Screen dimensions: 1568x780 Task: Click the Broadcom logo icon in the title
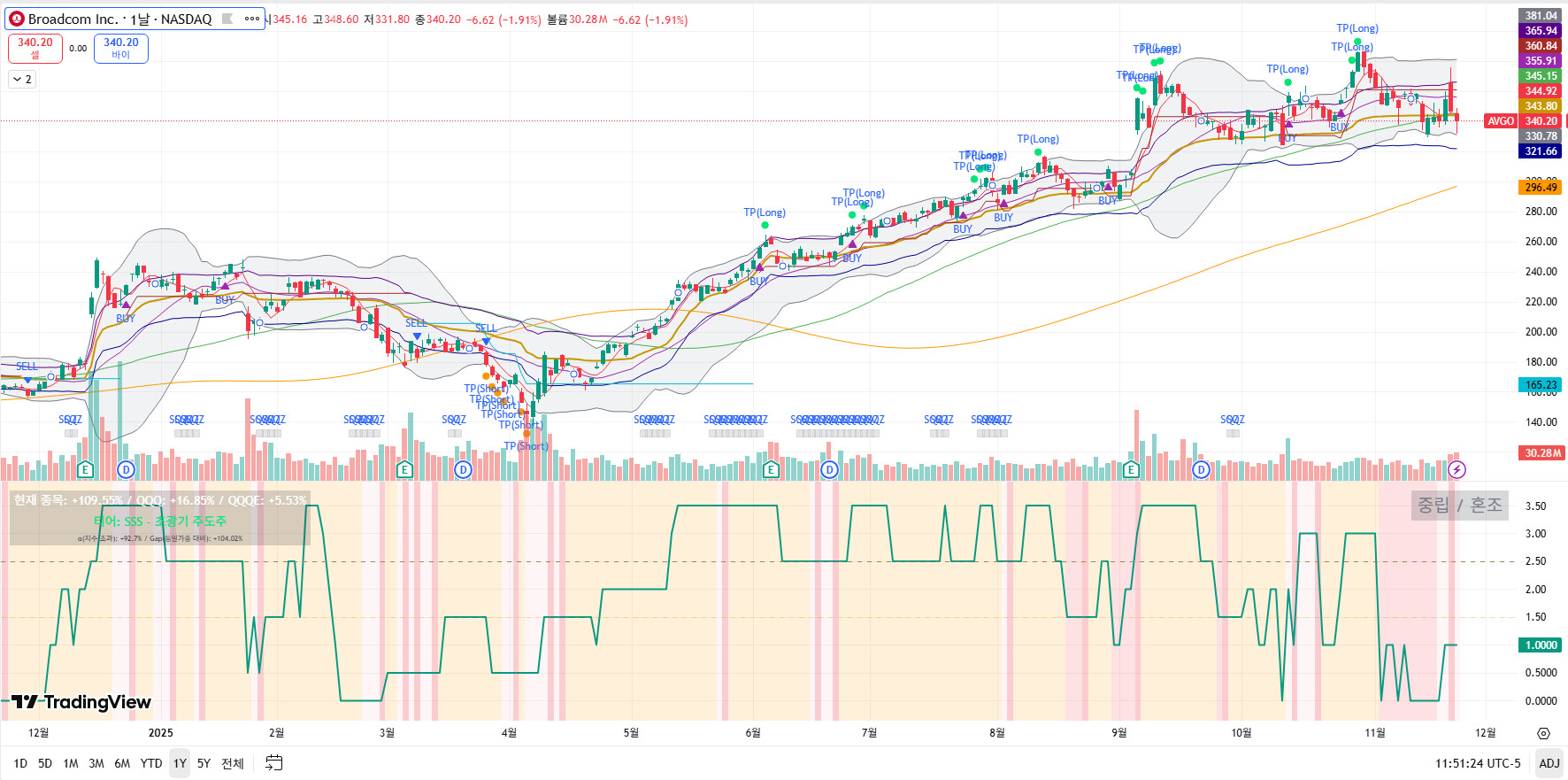[x=17, y=19]
